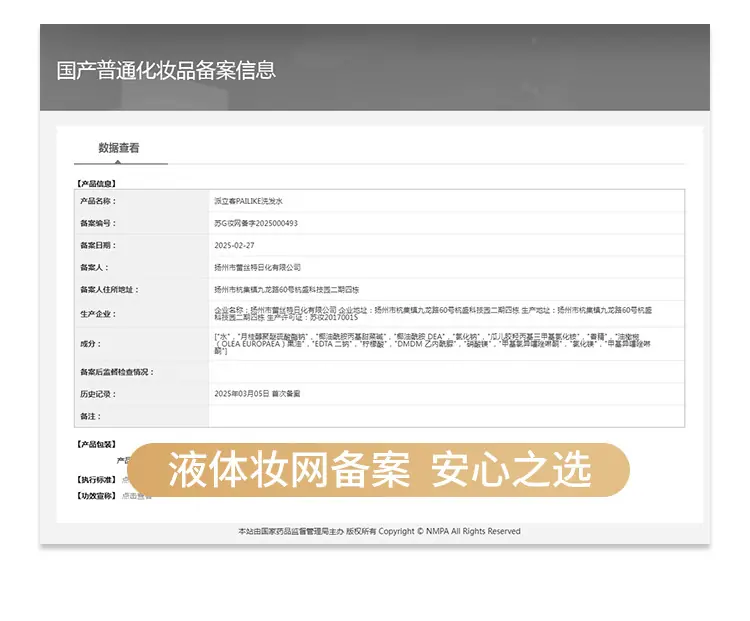Click the 【执行标准】 section label
This screenshot has width=750, height=621.
click(96, 479)
